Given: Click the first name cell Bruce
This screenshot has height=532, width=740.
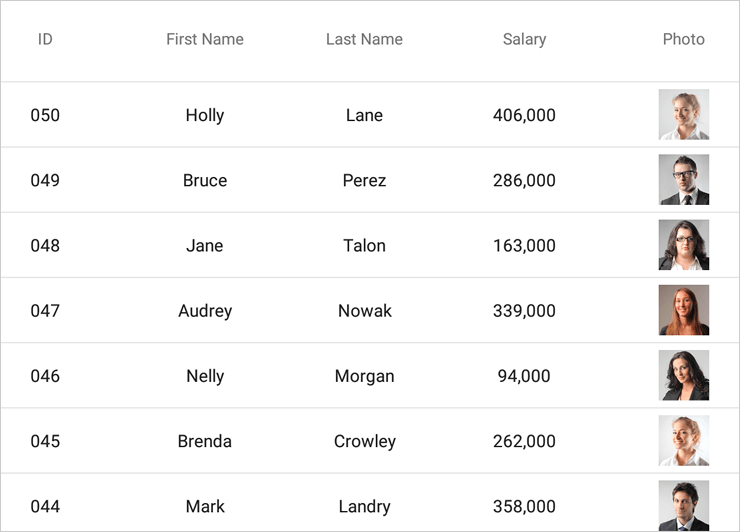Looking at the screenshot, I should (x=205, y=180).
